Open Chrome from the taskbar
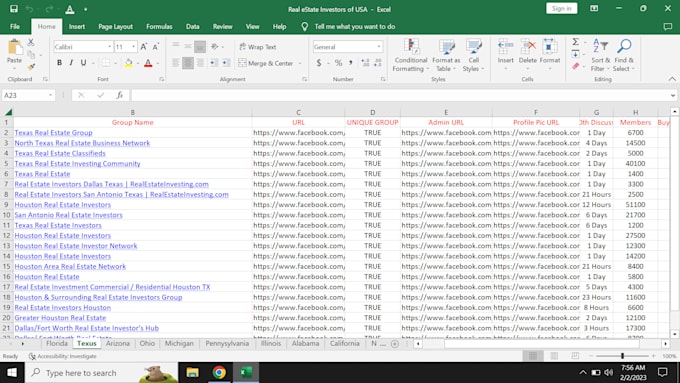Viewport: 680px width, 383px height. 219,373
